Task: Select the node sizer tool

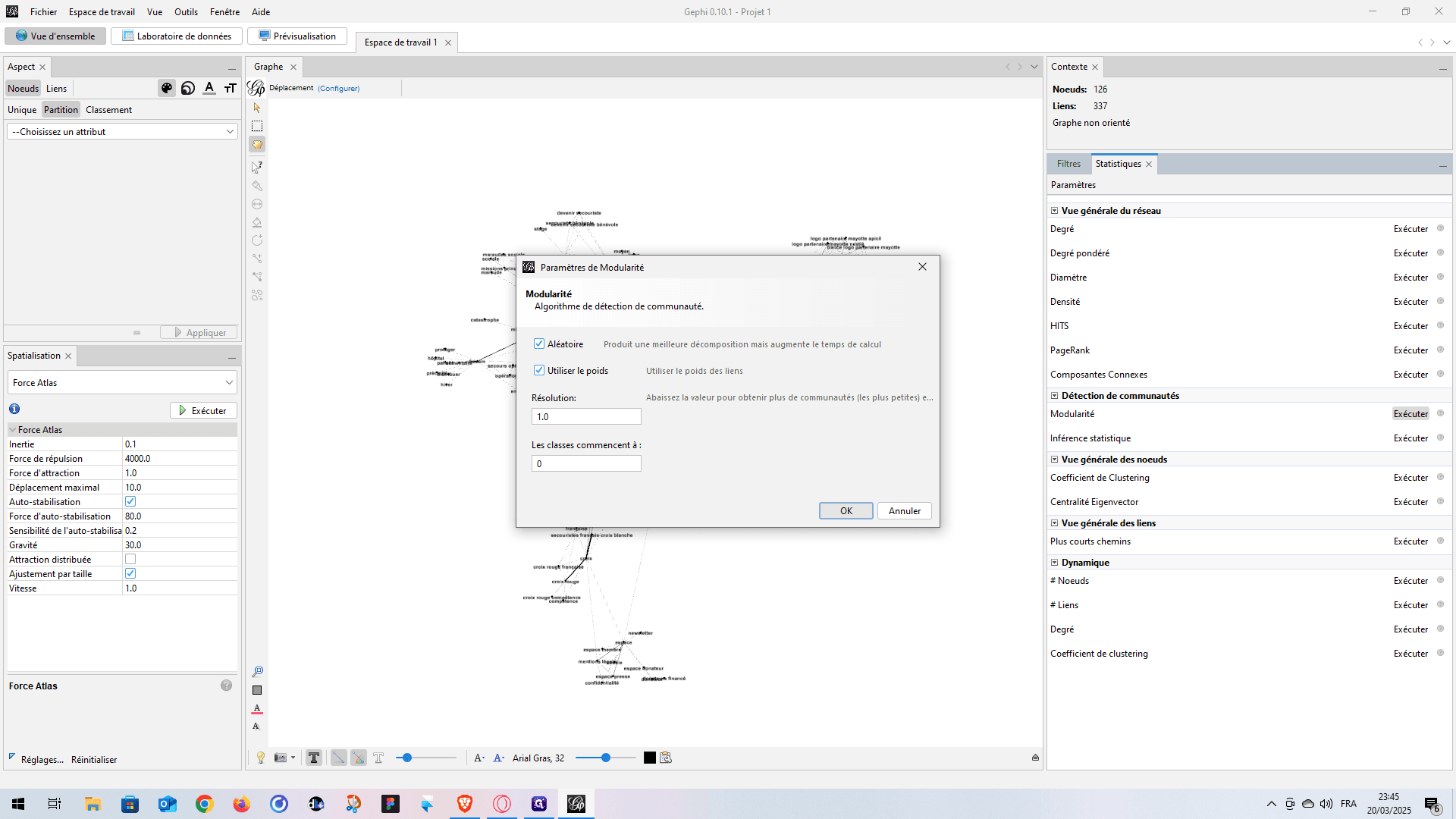Action: point(257,204)
